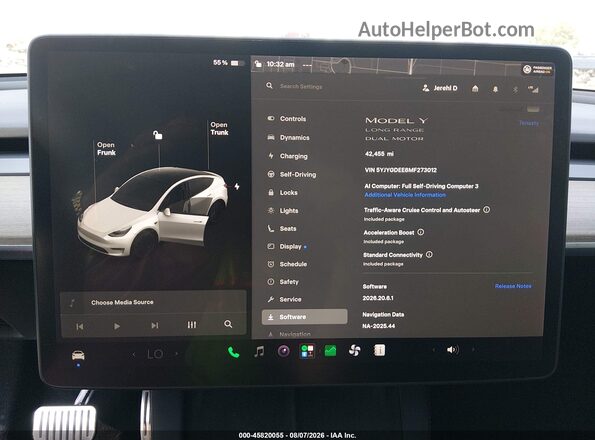This screenshot has width=595, height=440.
Task: Open the Navigation settings menu
Action: (x=289, y=334)
